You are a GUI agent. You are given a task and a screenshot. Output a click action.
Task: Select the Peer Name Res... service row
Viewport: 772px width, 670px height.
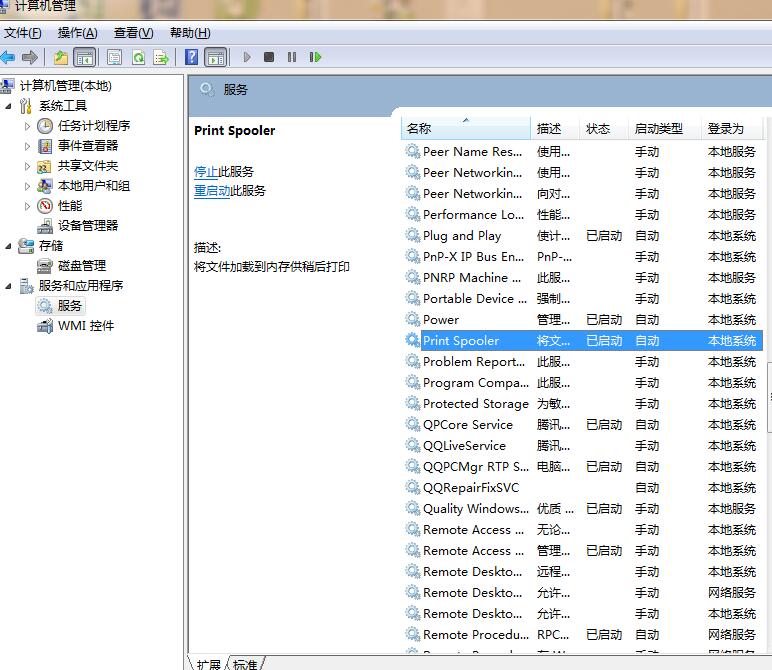click(x=582, y=152)
